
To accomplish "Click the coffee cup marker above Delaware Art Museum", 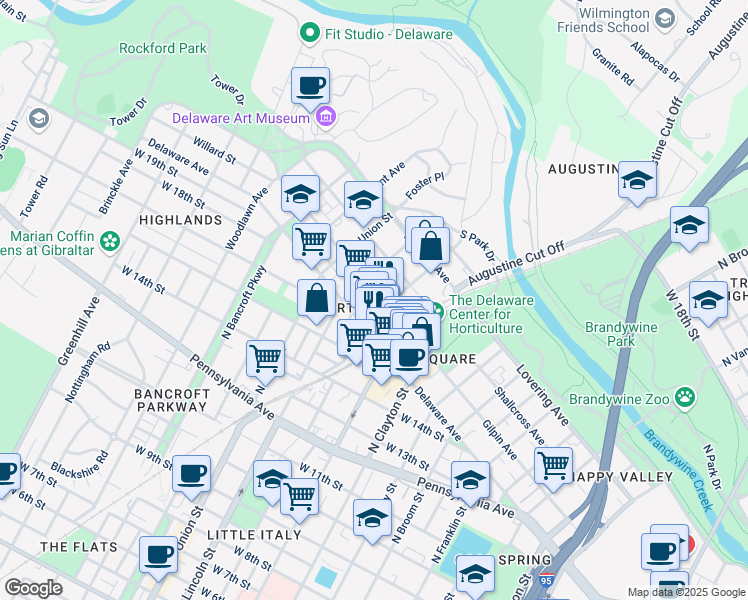I will pos(311,88).
